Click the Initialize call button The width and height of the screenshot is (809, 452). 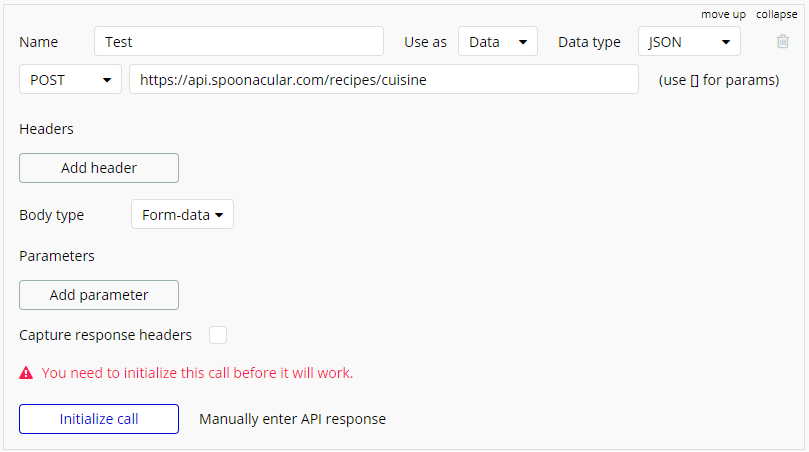pos(99,419)
